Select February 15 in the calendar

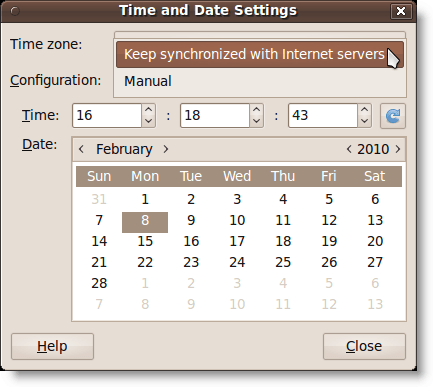tap(145, 241)
